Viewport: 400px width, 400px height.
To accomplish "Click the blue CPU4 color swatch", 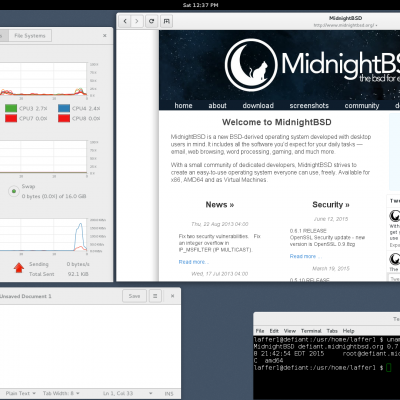I will point(64,108).
